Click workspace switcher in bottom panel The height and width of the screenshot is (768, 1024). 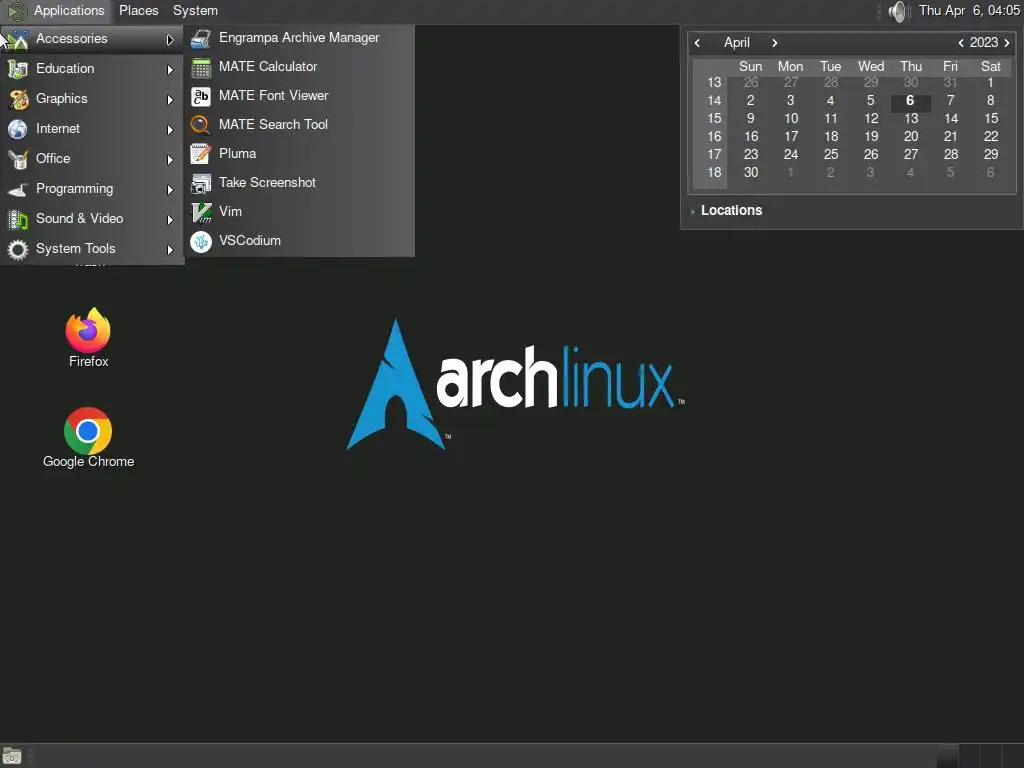[979, 756]
